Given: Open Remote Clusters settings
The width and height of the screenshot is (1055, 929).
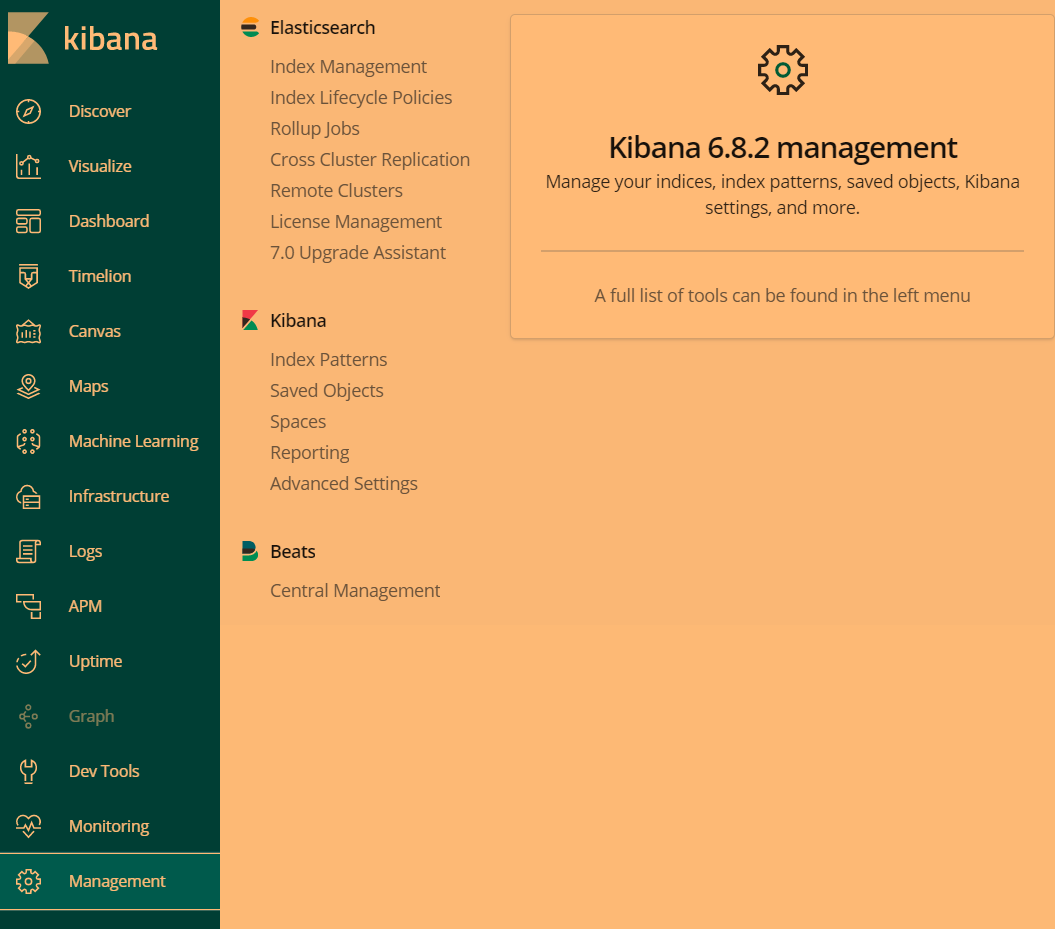Looking at the screenshot, I should (x=336, y=190).
